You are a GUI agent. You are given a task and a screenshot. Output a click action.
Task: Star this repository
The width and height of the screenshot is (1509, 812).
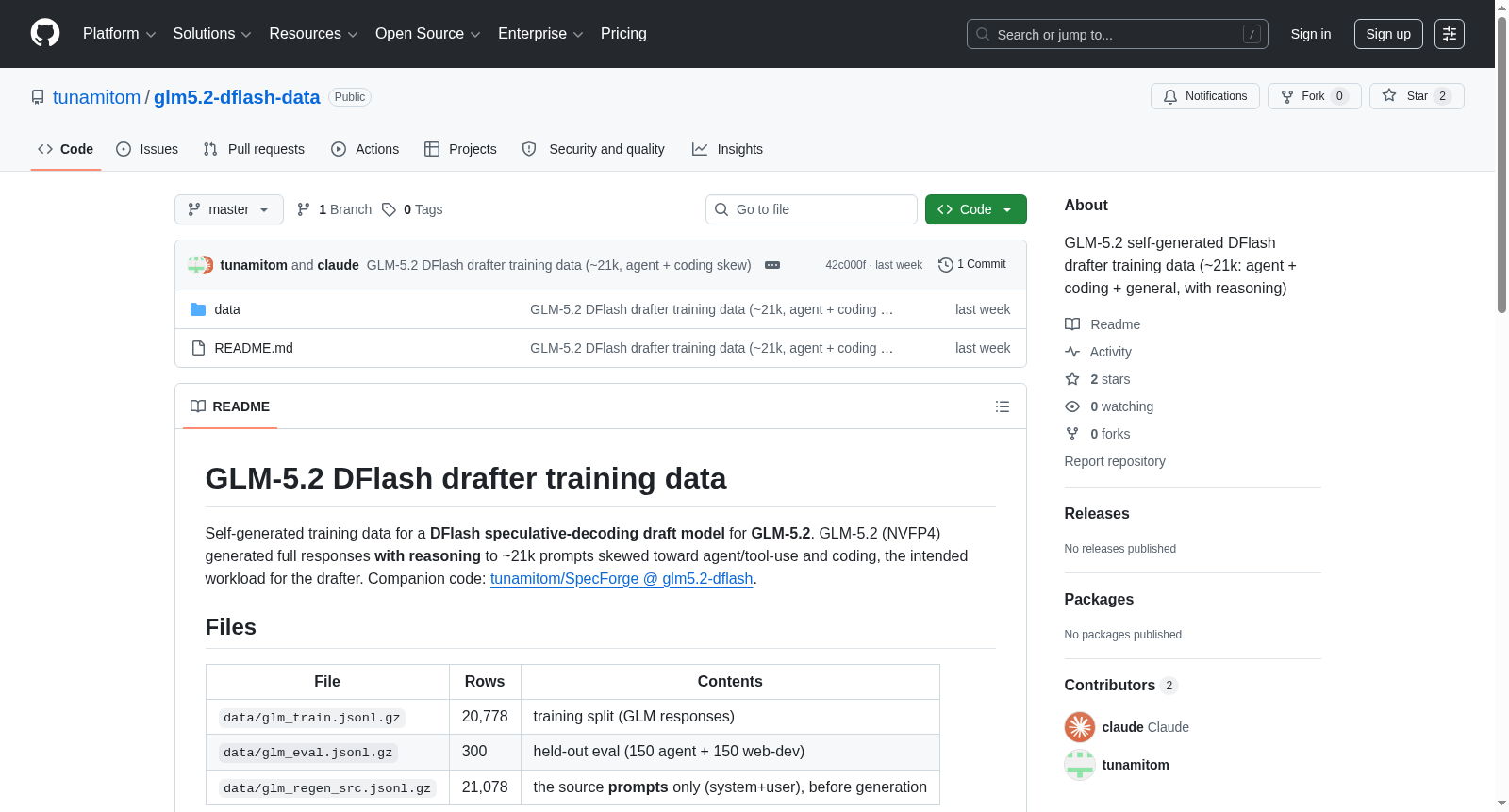click(x=1417, y=96)
